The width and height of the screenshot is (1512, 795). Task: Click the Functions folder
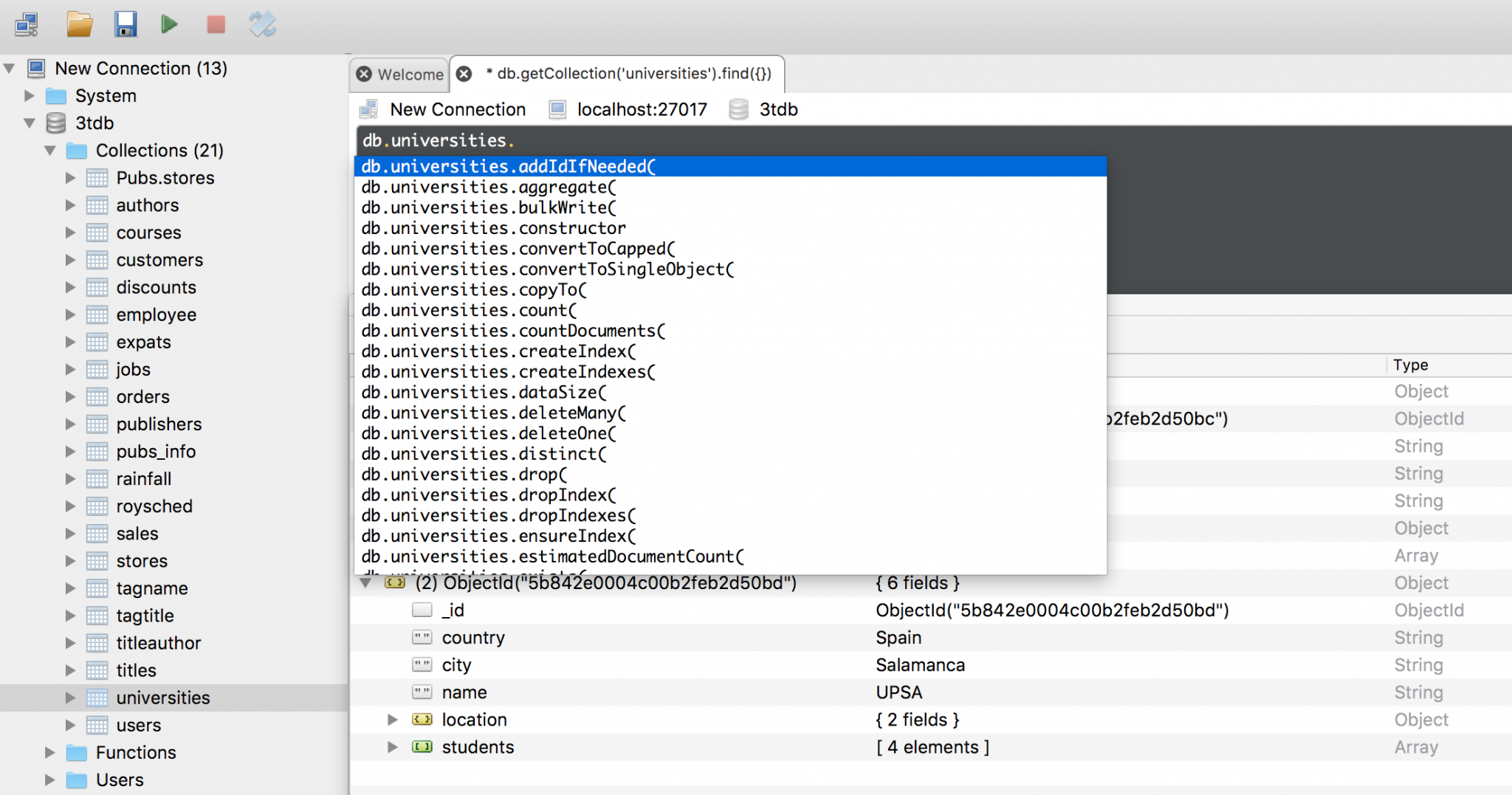click(x=137, y=752)
